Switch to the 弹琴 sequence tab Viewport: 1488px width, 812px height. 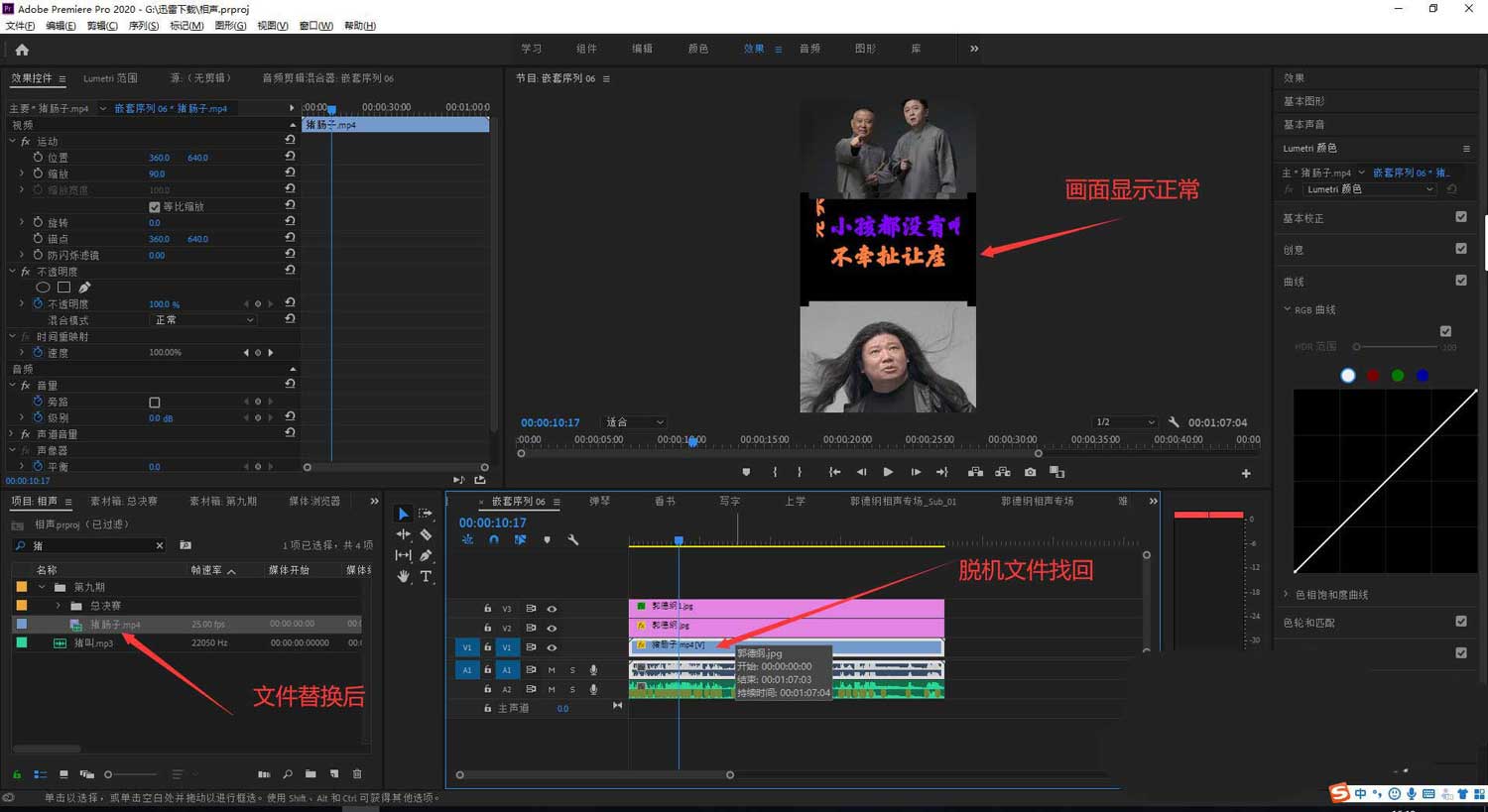pos(599,502)
